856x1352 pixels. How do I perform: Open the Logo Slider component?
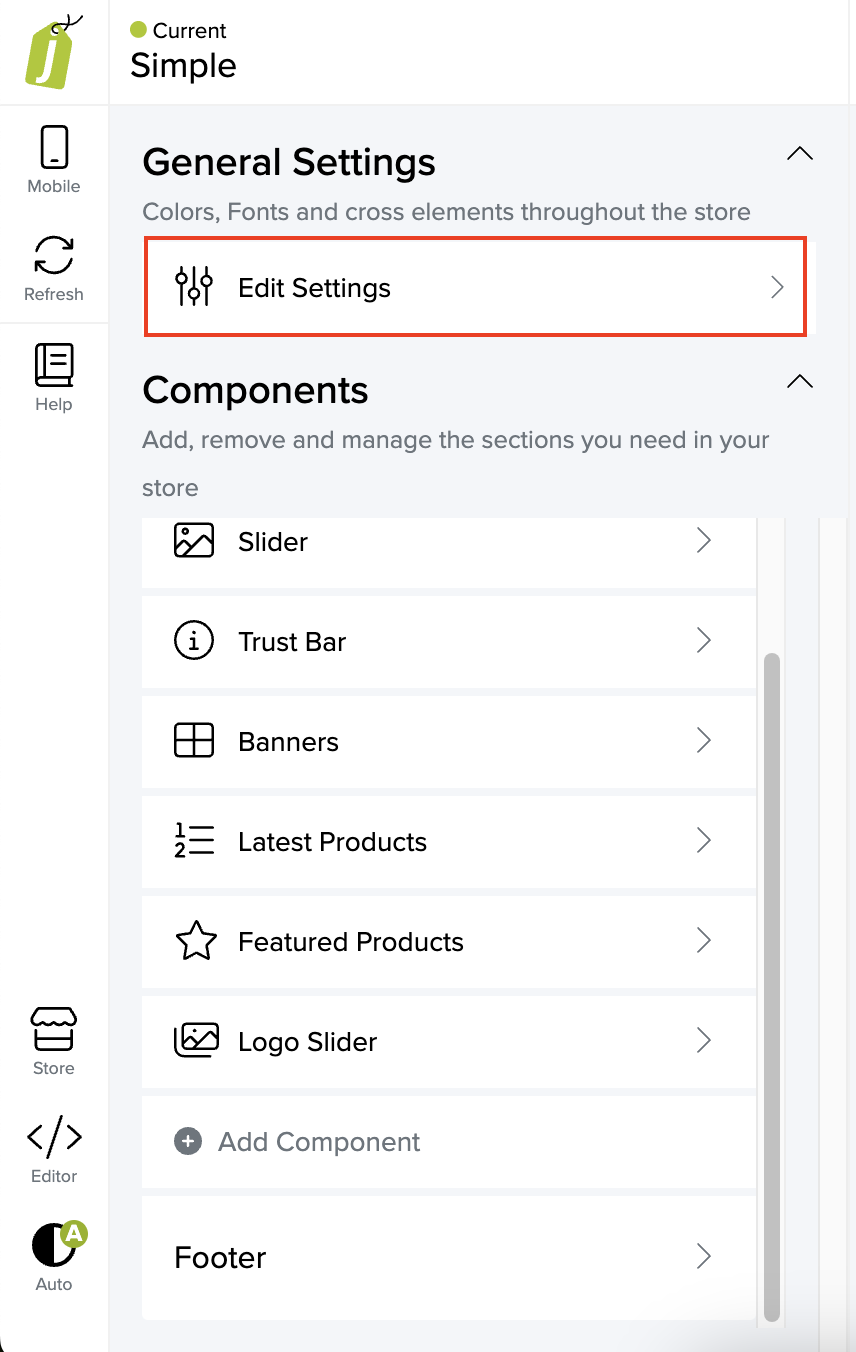(x=448, y=1042)
